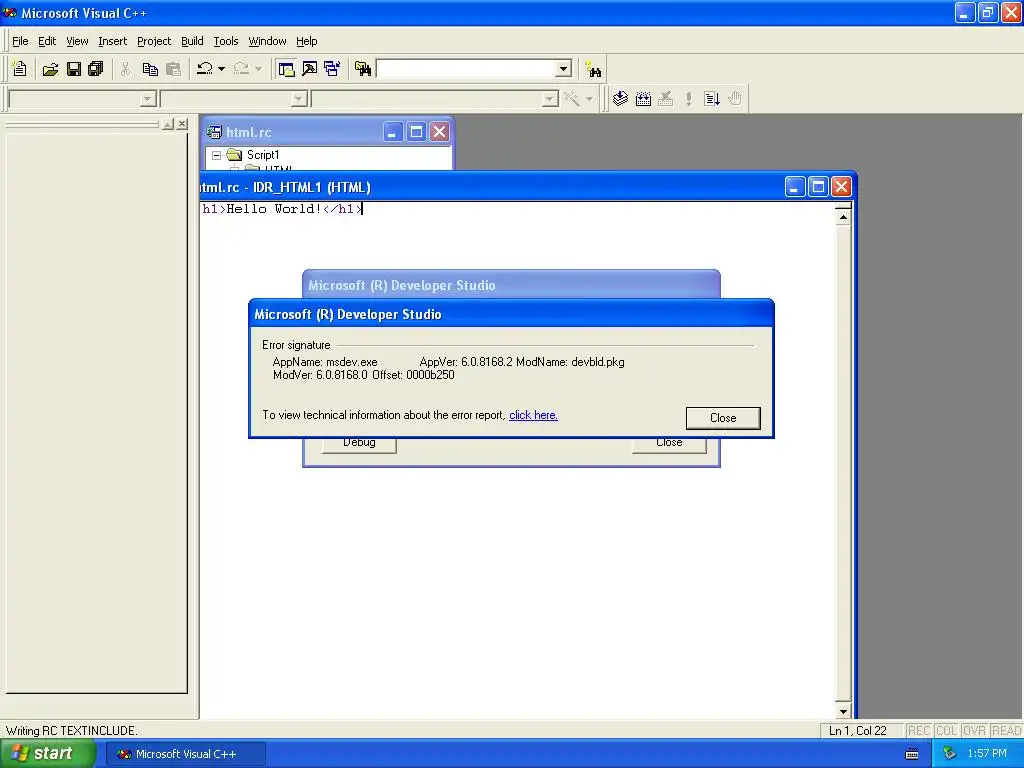Open the Window menu
The image size is (1024, 768).
(267, 41)
